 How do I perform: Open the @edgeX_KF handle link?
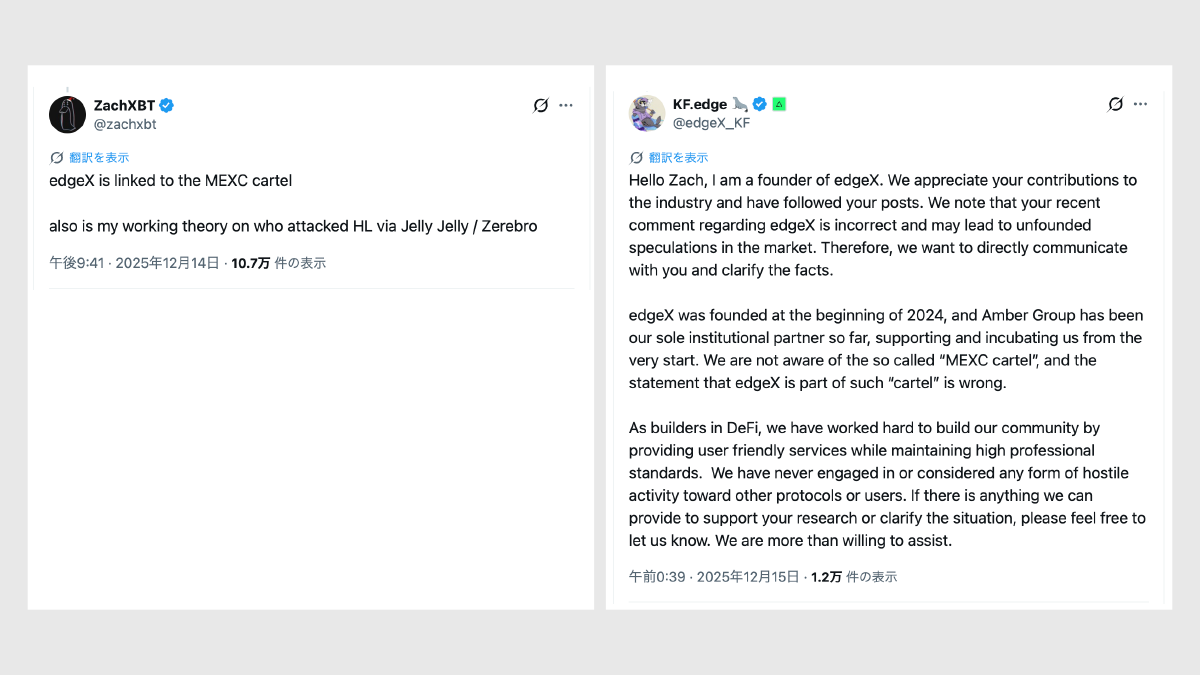[x=711, y=123]
